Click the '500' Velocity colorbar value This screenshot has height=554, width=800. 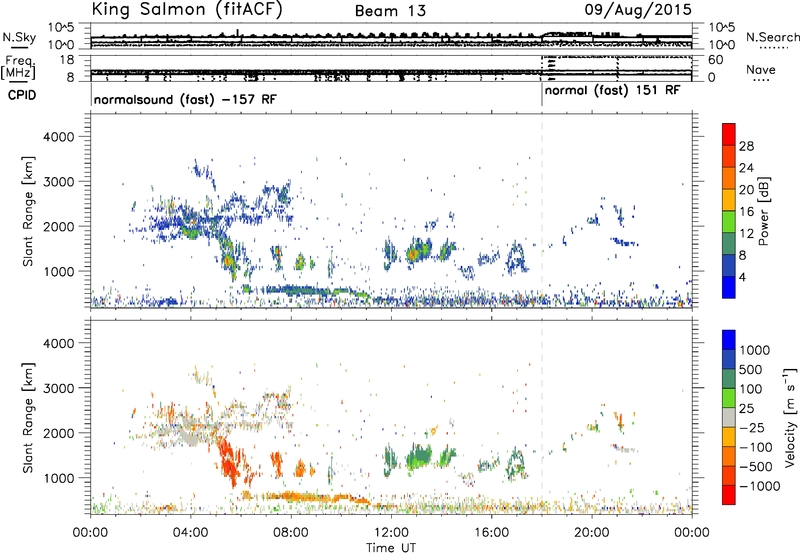[x=751, y=369]
